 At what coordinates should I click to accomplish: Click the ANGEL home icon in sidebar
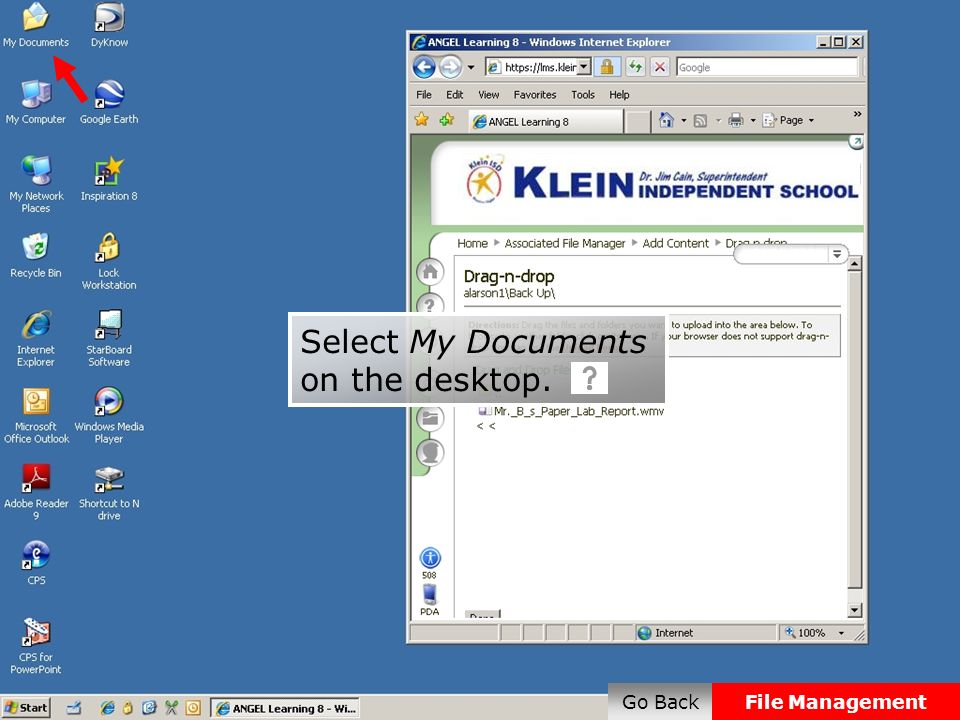(x=430, y=272)
